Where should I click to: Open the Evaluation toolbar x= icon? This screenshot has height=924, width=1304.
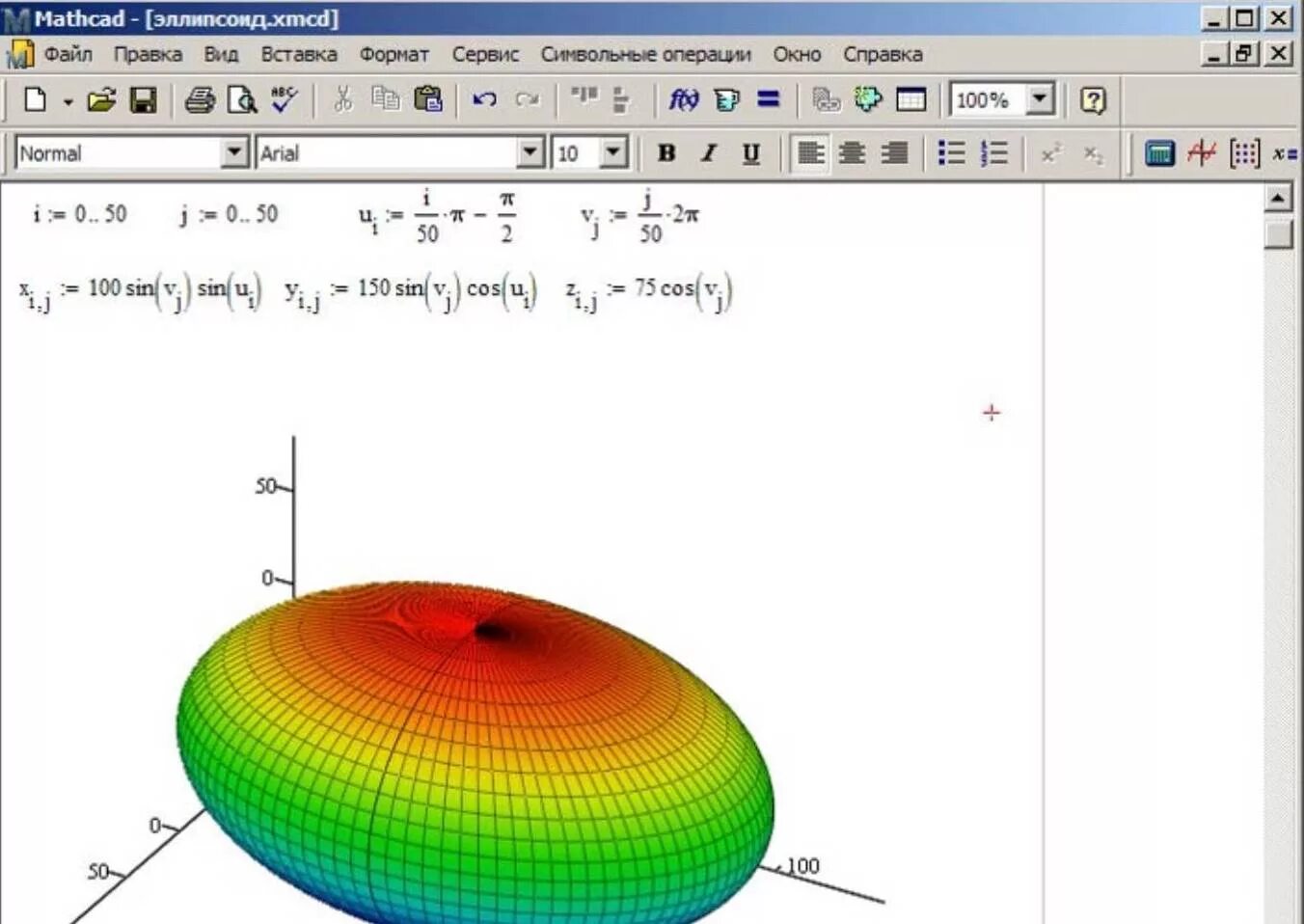click(x=1284, y=152)
